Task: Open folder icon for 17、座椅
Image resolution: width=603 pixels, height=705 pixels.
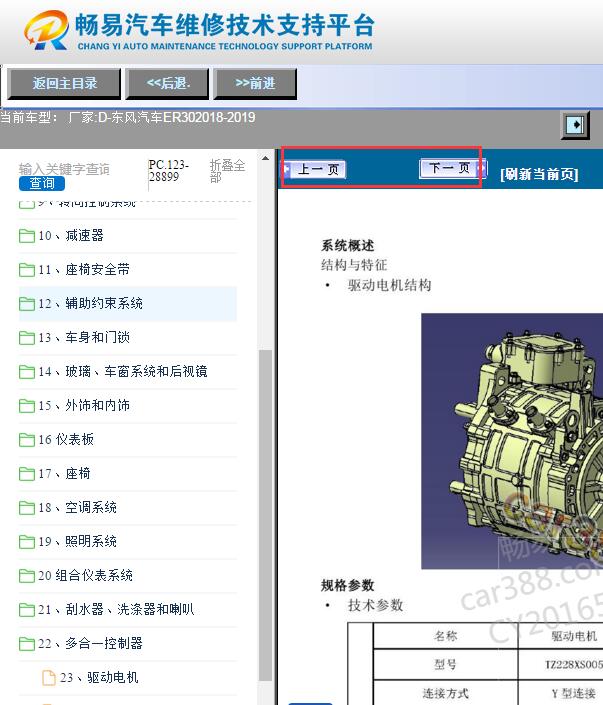Action: coord(27,474)
